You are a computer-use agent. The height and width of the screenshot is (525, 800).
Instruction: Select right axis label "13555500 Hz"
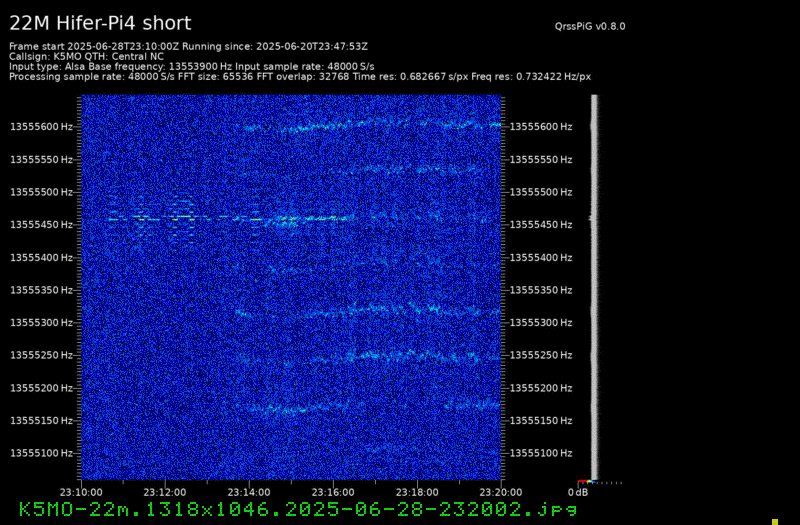tap(541, 192)
